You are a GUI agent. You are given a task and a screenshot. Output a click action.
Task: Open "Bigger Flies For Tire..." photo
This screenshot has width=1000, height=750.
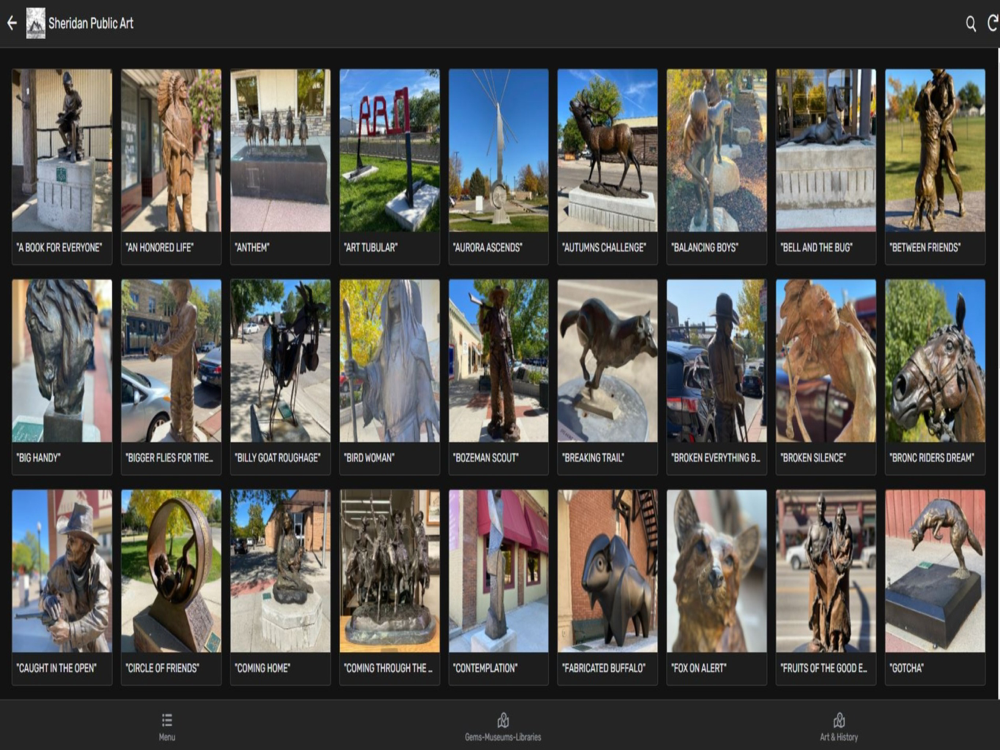click(x=172, y=361)
